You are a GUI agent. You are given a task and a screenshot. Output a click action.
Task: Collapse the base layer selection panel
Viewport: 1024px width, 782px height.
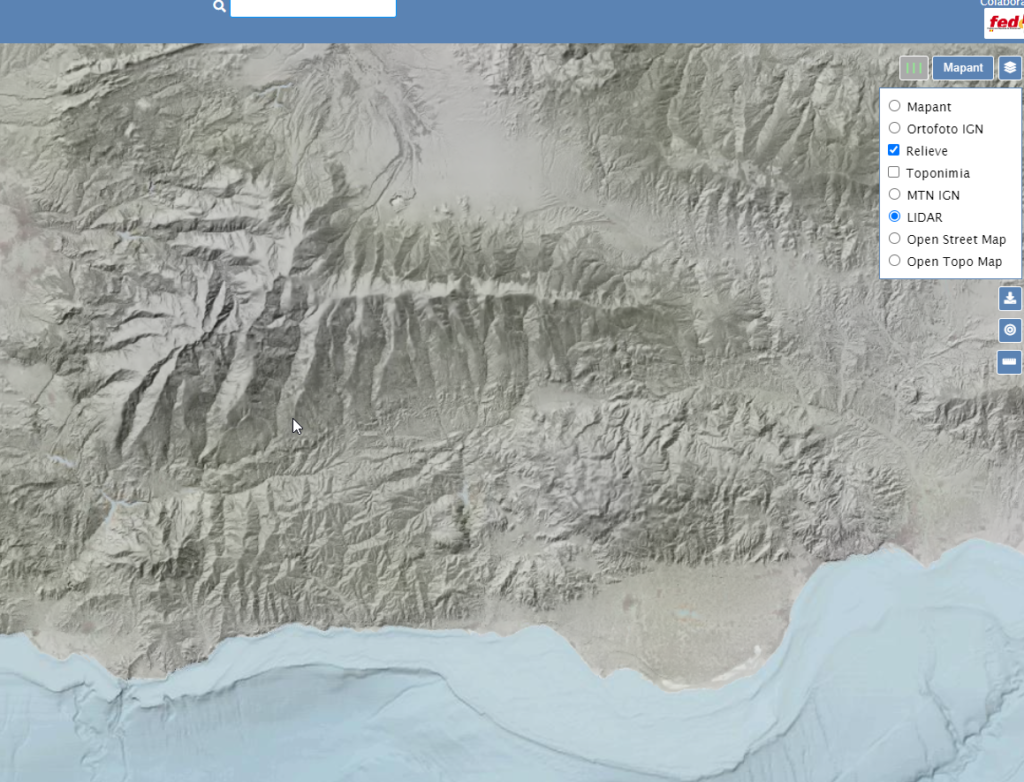[x=1009, y=67]
